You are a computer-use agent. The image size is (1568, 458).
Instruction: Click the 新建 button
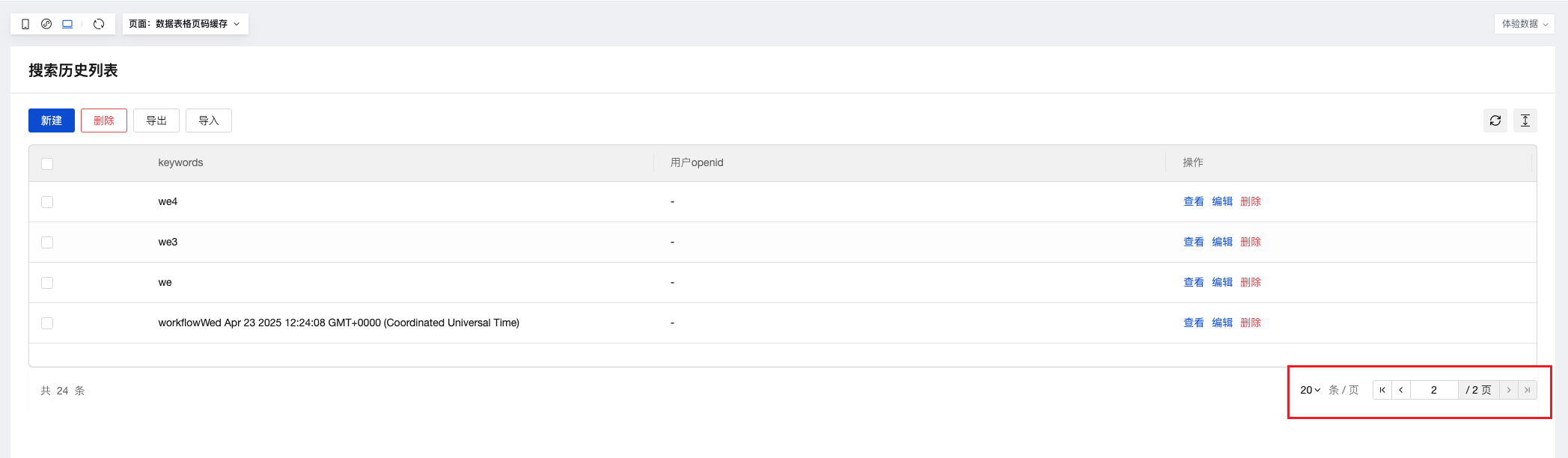(52, 120)
